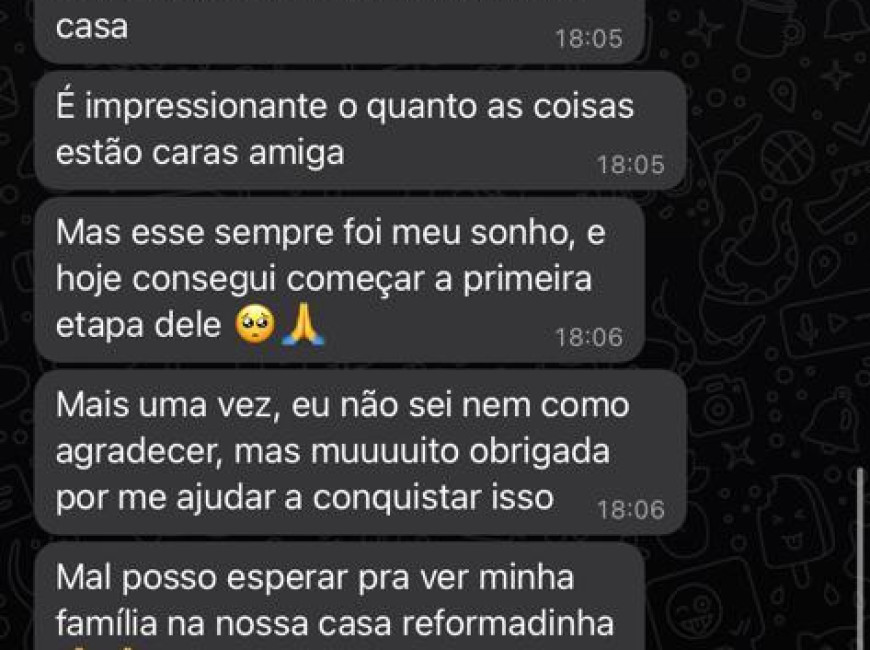870x650 pixels.
Task: Click the word 'agradecer' in the message
Action: tap(135, 453)
